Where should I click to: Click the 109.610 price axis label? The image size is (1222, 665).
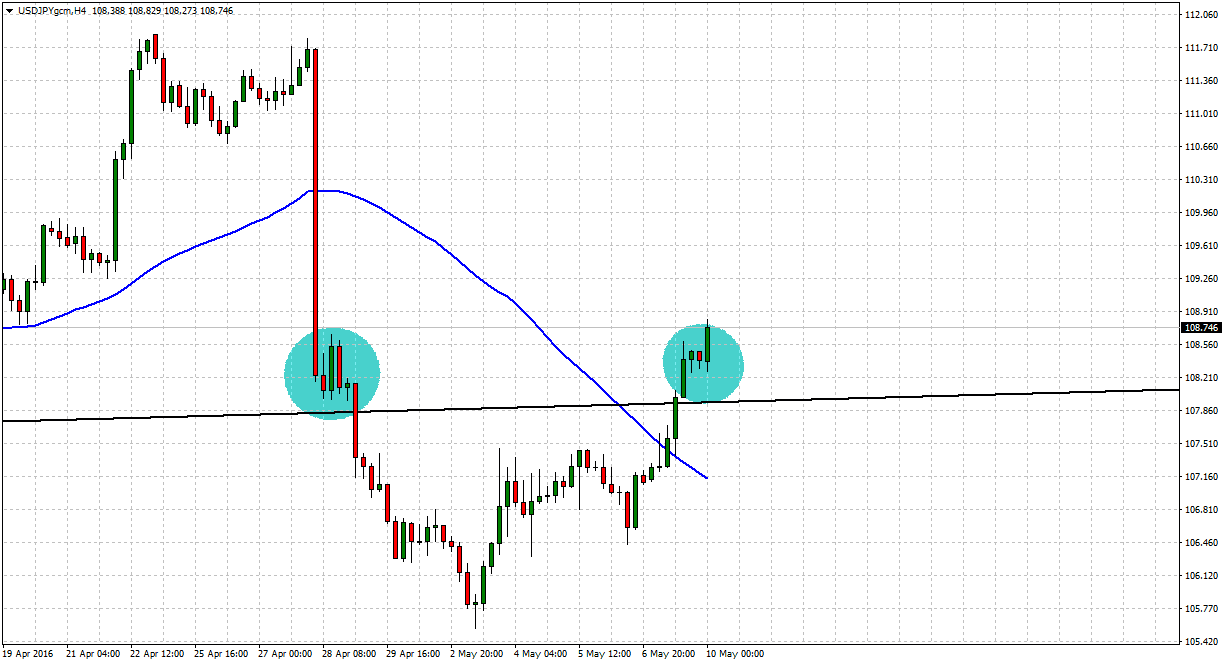coord(1201,246)
